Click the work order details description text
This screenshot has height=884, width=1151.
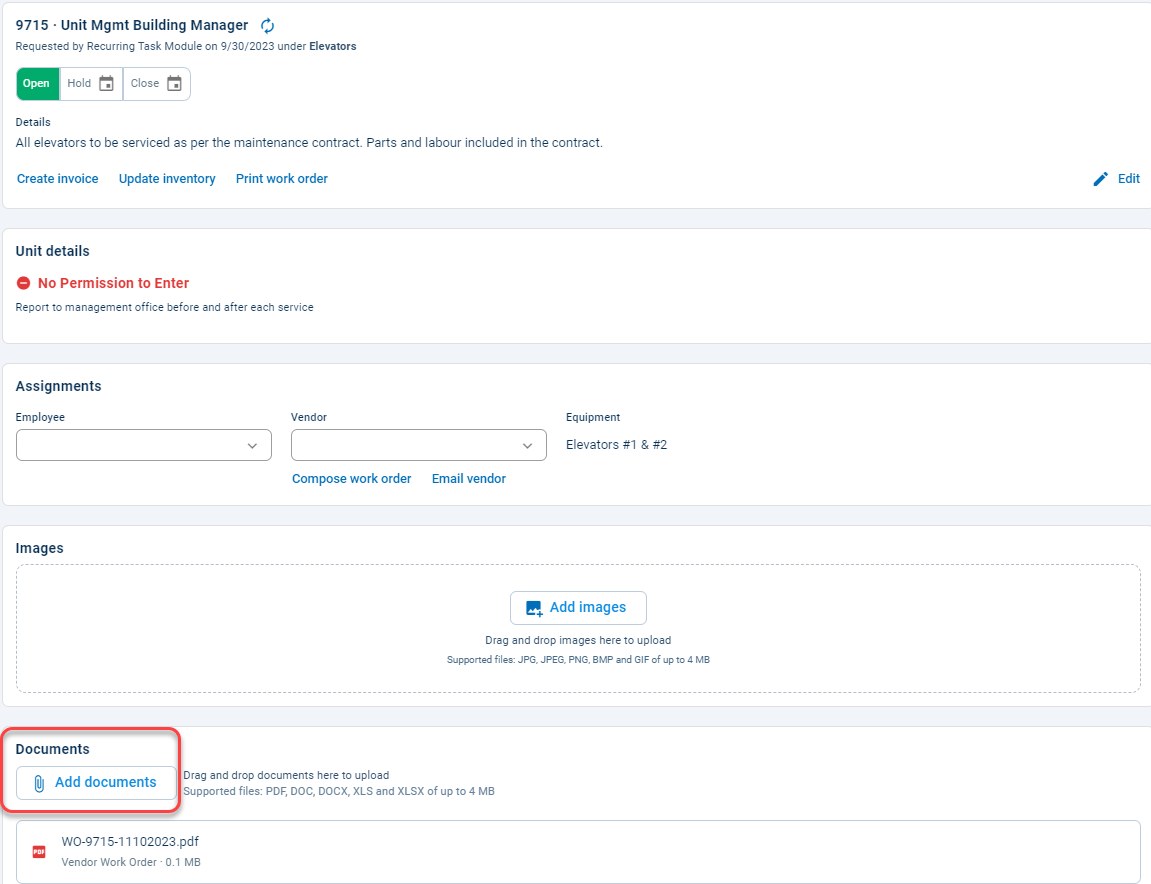[309, 143]
